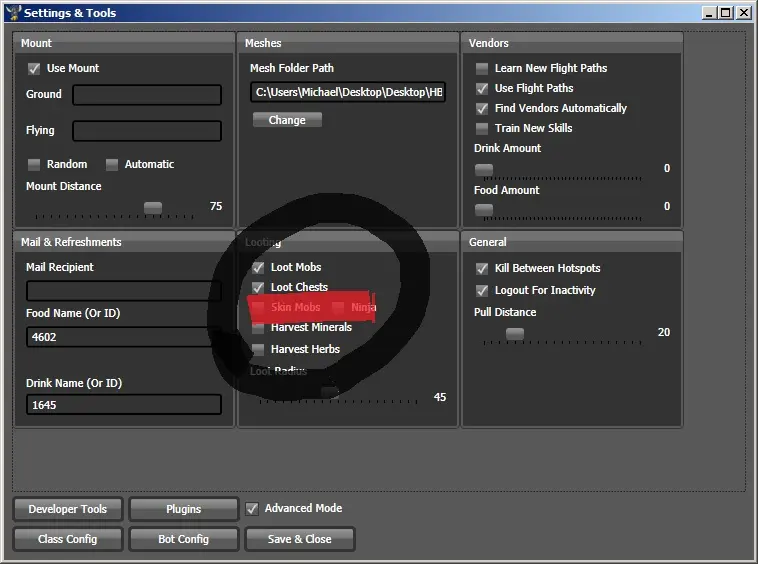Enable the Automatic mount checkbox
The height and width of the screenshot is (564, 758).
pos(112,164)
